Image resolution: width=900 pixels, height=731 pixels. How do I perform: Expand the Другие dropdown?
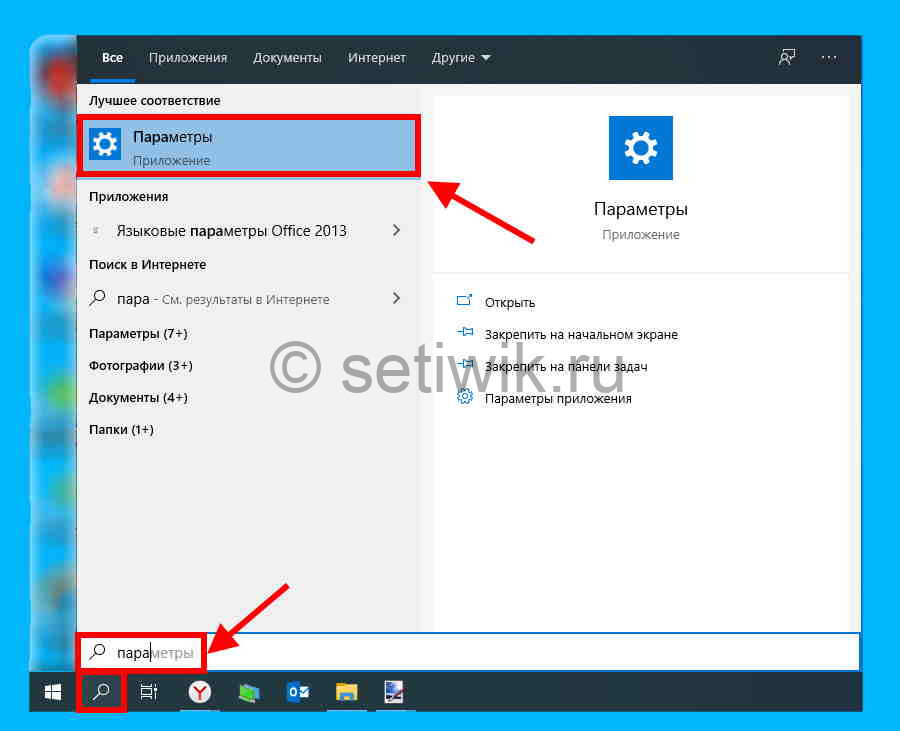click(460, 57)
